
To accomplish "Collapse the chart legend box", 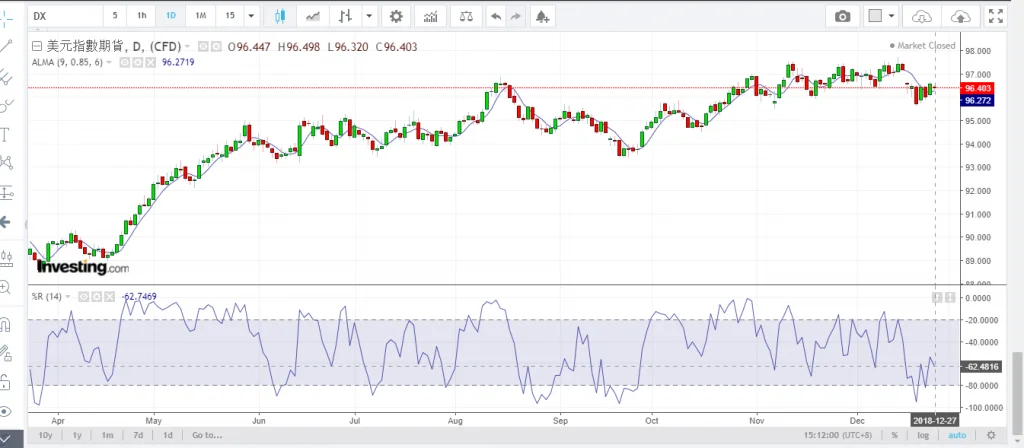I will 37,46.
